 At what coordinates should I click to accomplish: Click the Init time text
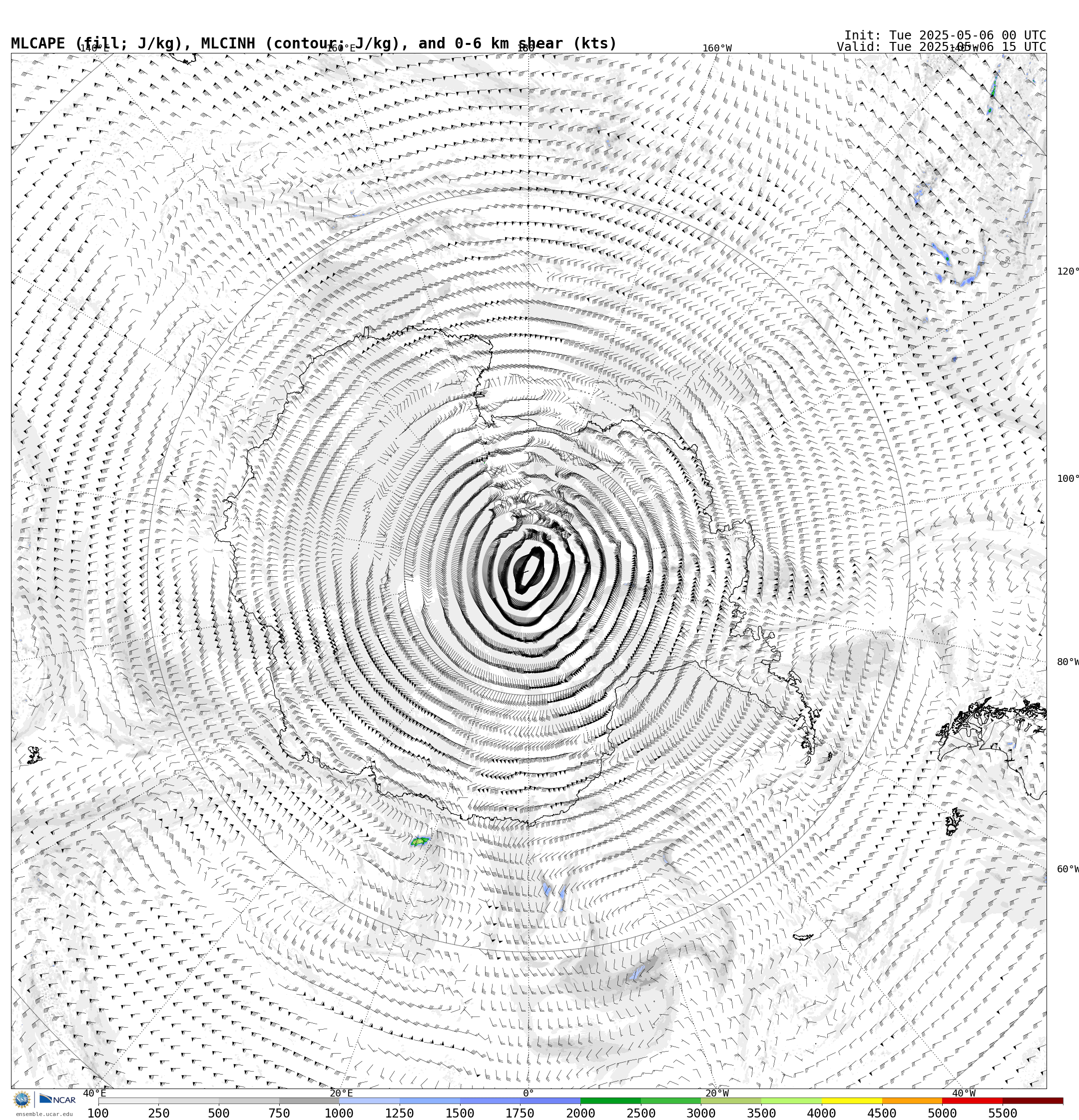945,35
